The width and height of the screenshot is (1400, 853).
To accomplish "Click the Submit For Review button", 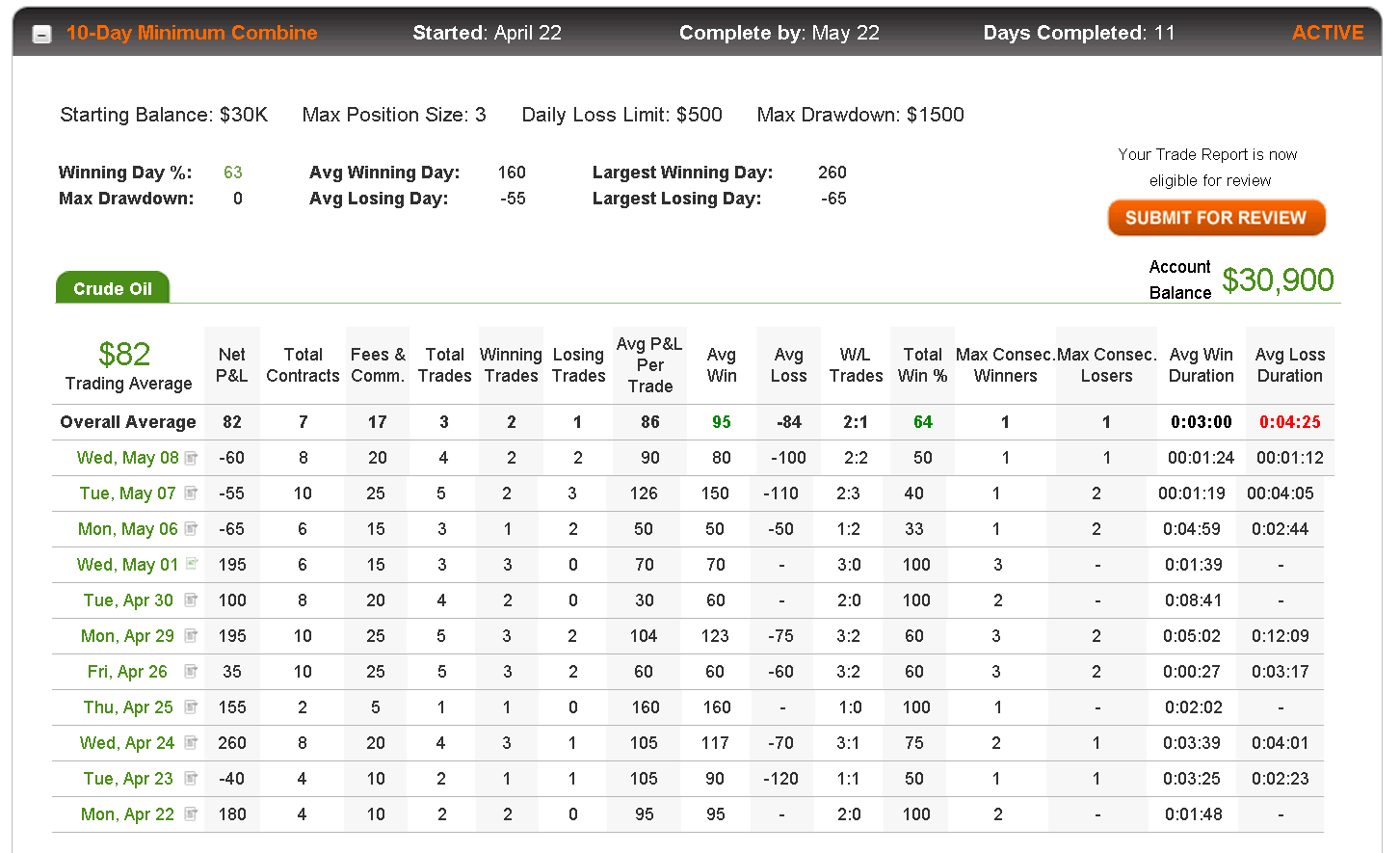I will [x=1216, y=218].
